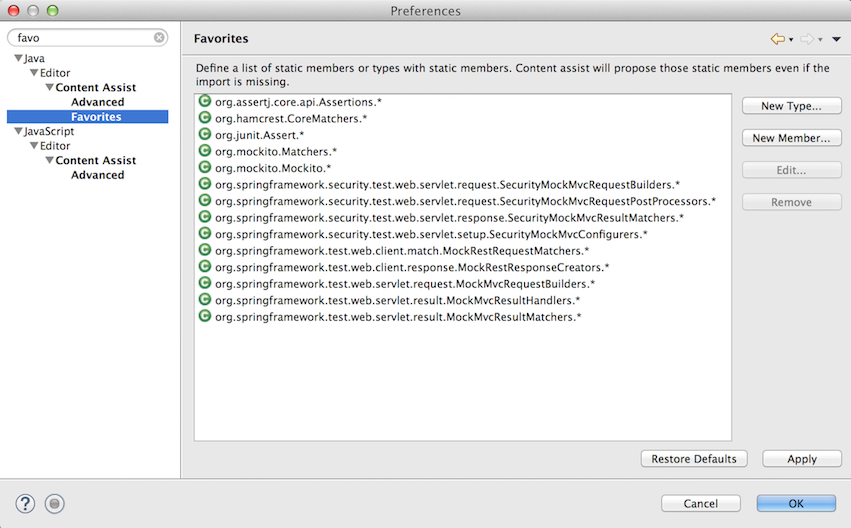The height and width of the screenshot is (528, 851).
Task: Select org.hamcrest.CoreMatchers.* list entry
Action: coord(291,118)
